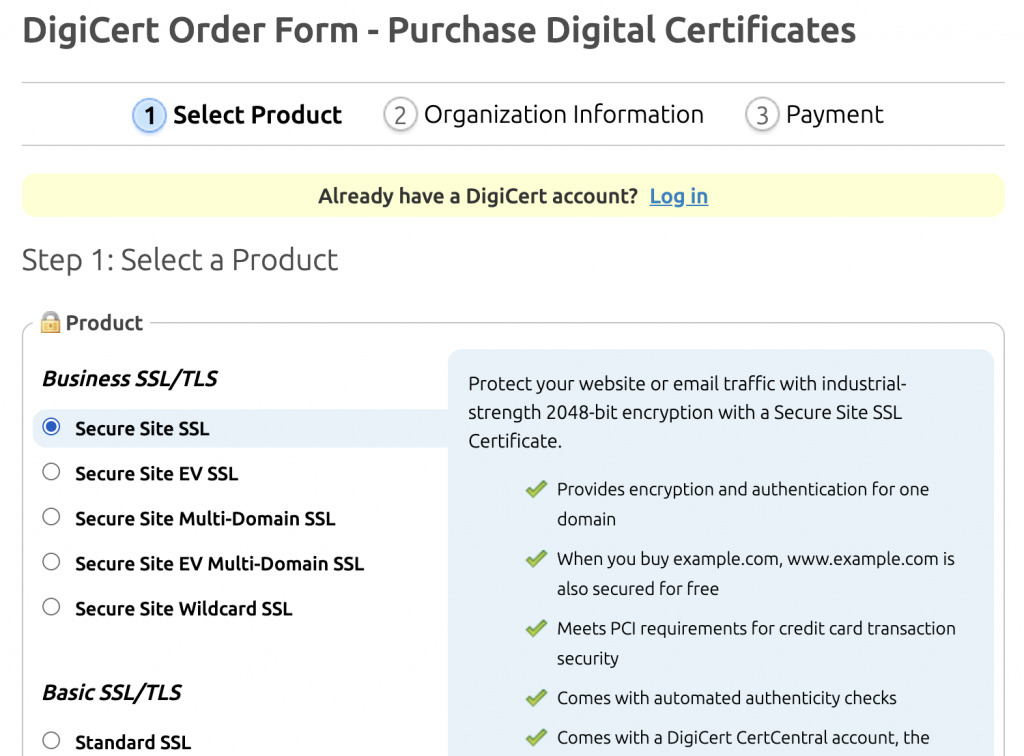
Task: Choose Secure Site Wildcard SSL option
Action: click(51, 607)
